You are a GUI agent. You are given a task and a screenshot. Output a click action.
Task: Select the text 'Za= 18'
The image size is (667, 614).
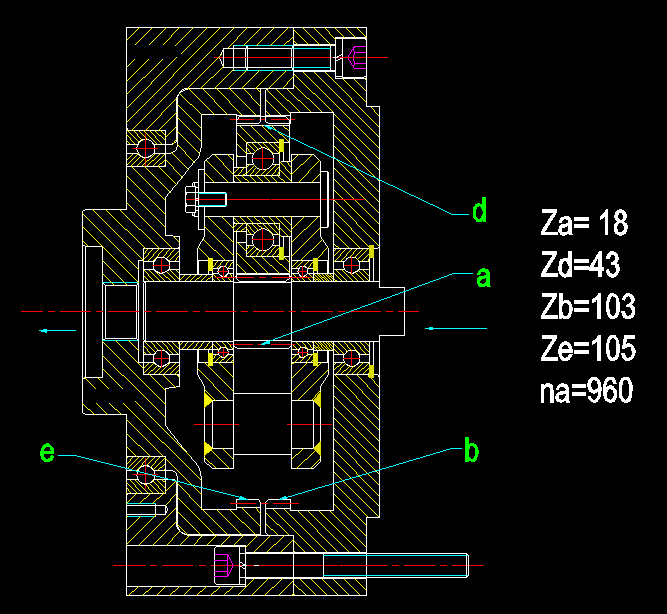(x=584, y=223)
